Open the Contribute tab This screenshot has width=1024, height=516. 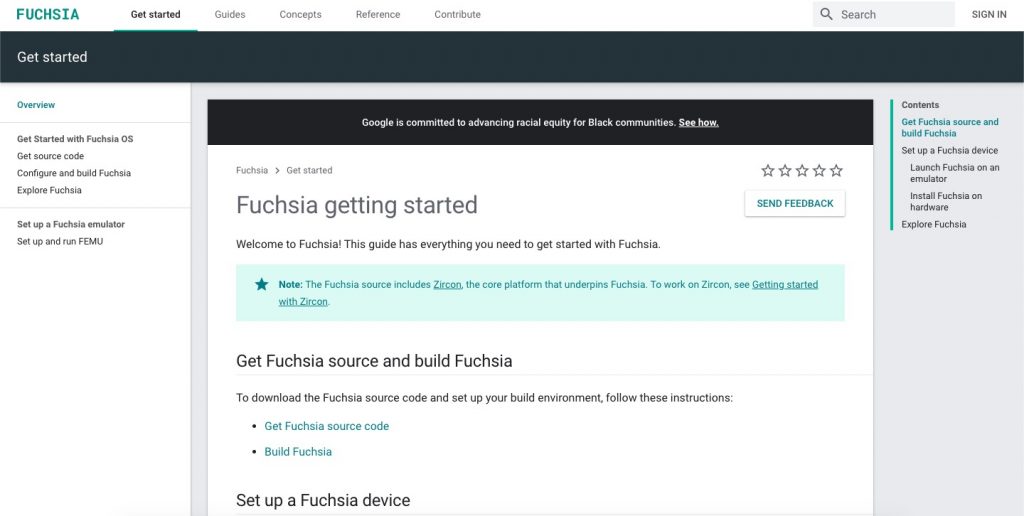[457, 14]
